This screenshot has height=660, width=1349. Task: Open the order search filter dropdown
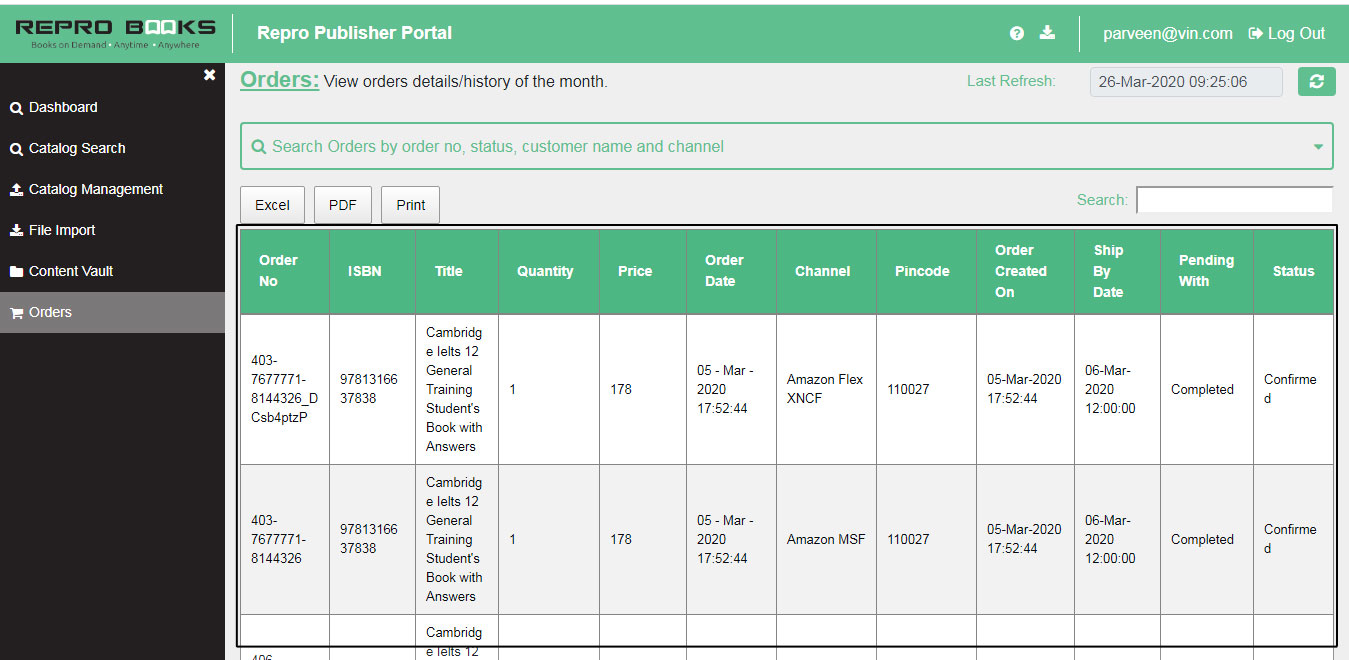point(1317,146)
